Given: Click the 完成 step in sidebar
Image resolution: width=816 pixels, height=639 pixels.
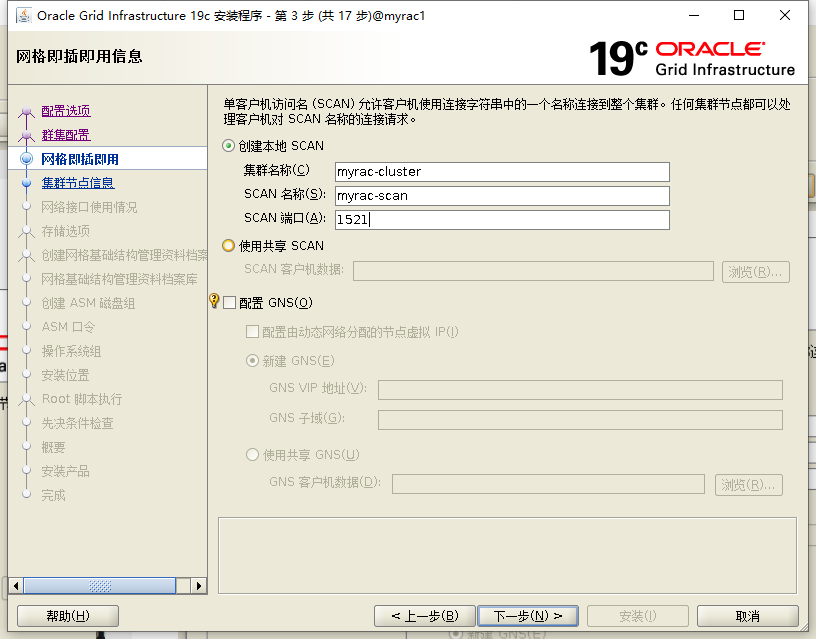Looking at the screenshot, I should tap(53, 495).
